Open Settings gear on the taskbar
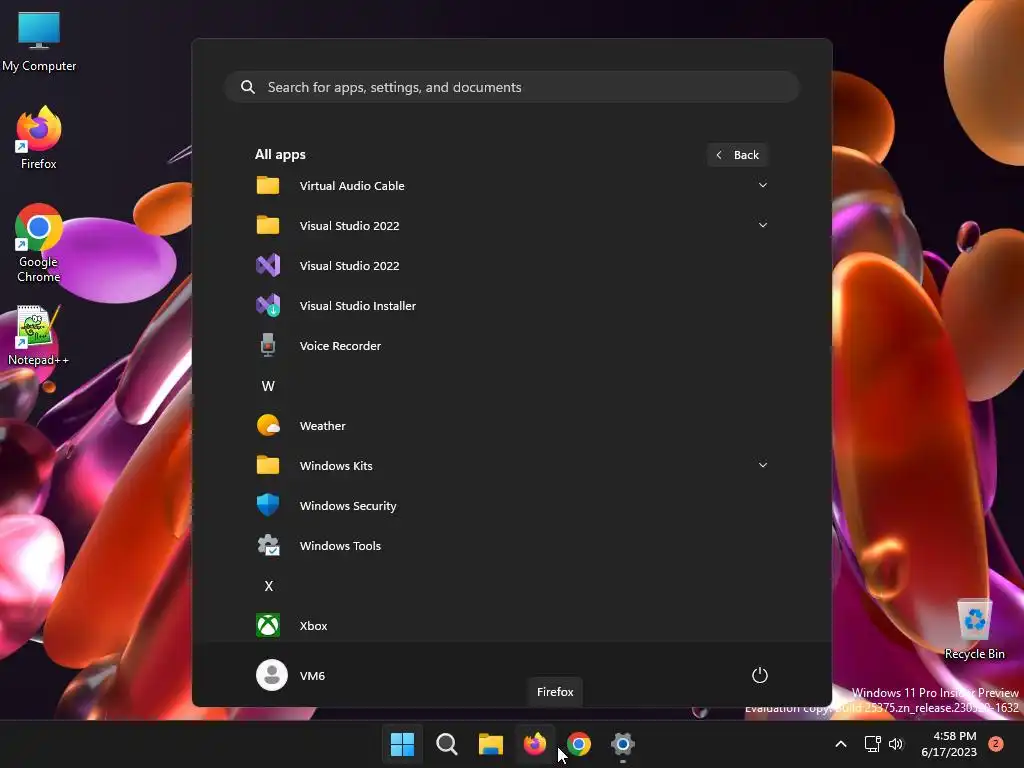 click(623, 744)
